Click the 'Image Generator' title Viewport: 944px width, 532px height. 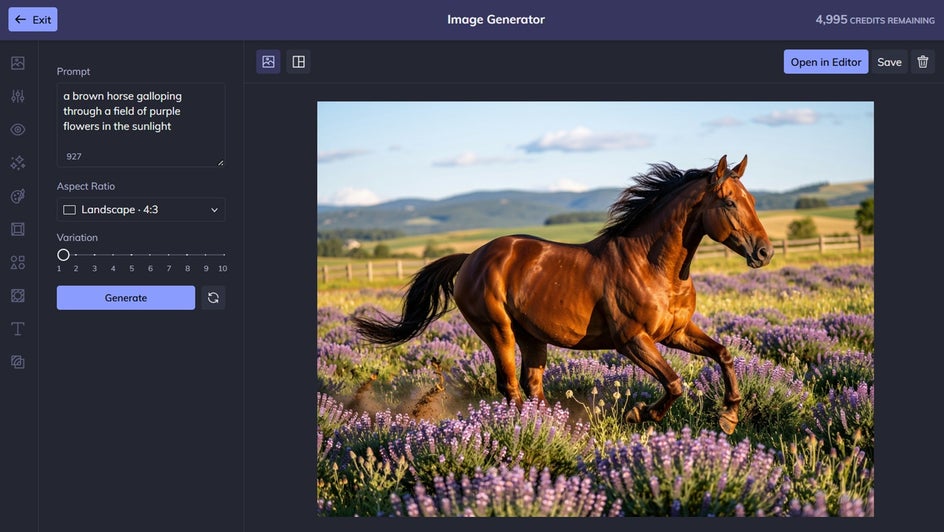click(495, 19)
